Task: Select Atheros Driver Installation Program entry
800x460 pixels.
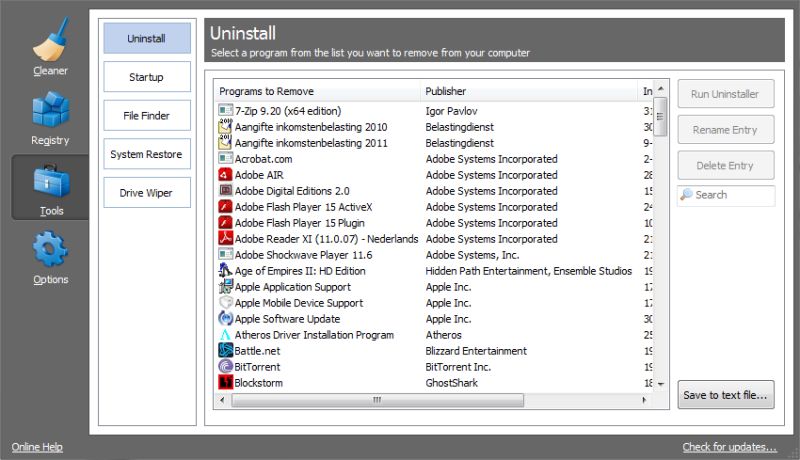Action: pyautogui.click(x=314, y=335)
